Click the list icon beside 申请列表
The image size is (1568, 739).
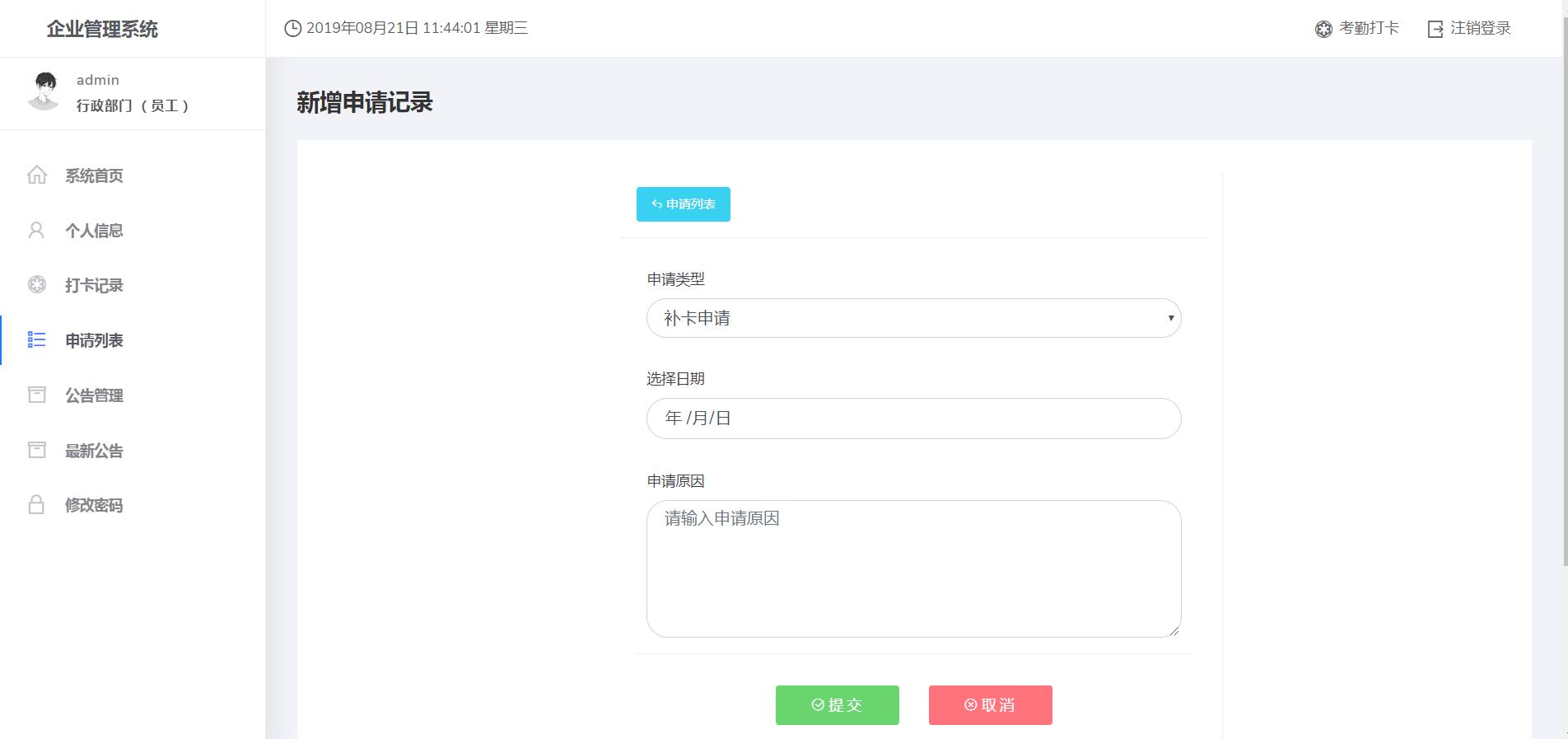pyautogui.click(x=37, y=339)
